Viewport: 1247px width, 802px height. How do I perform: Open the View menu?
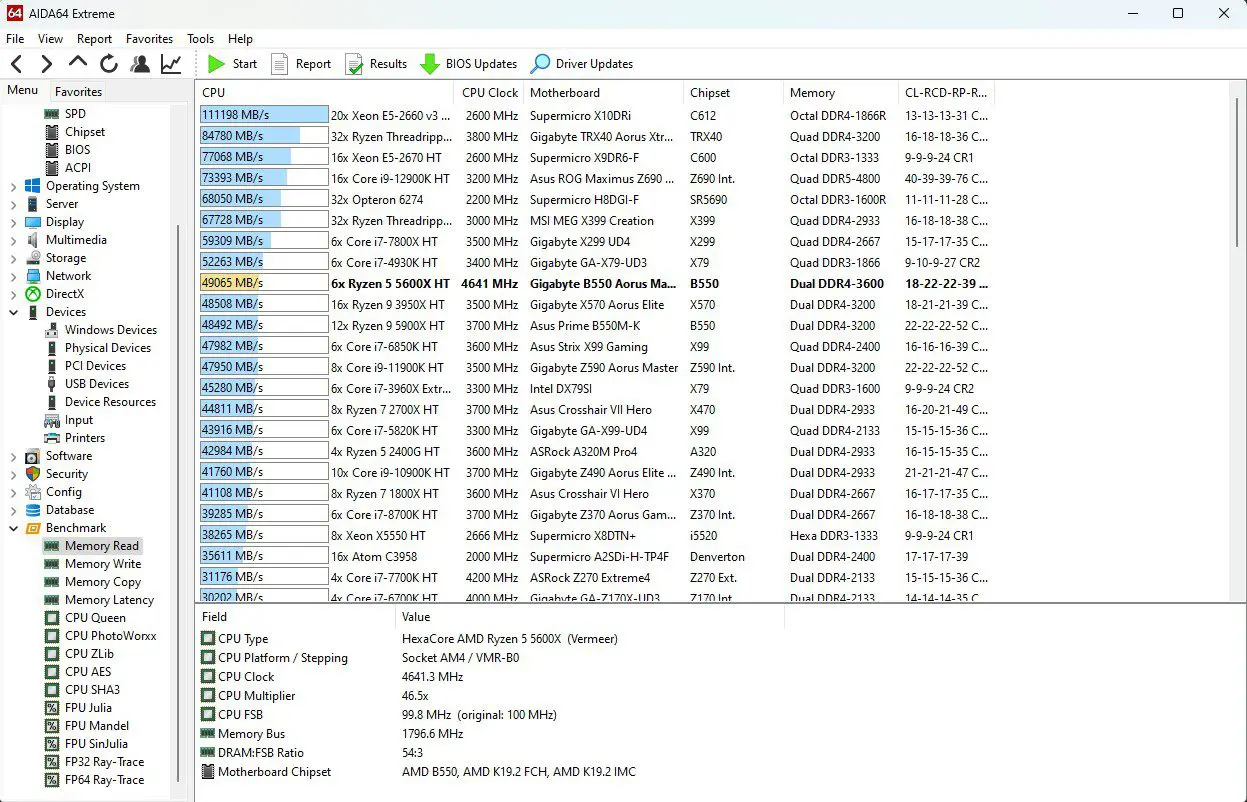point(50,39)
